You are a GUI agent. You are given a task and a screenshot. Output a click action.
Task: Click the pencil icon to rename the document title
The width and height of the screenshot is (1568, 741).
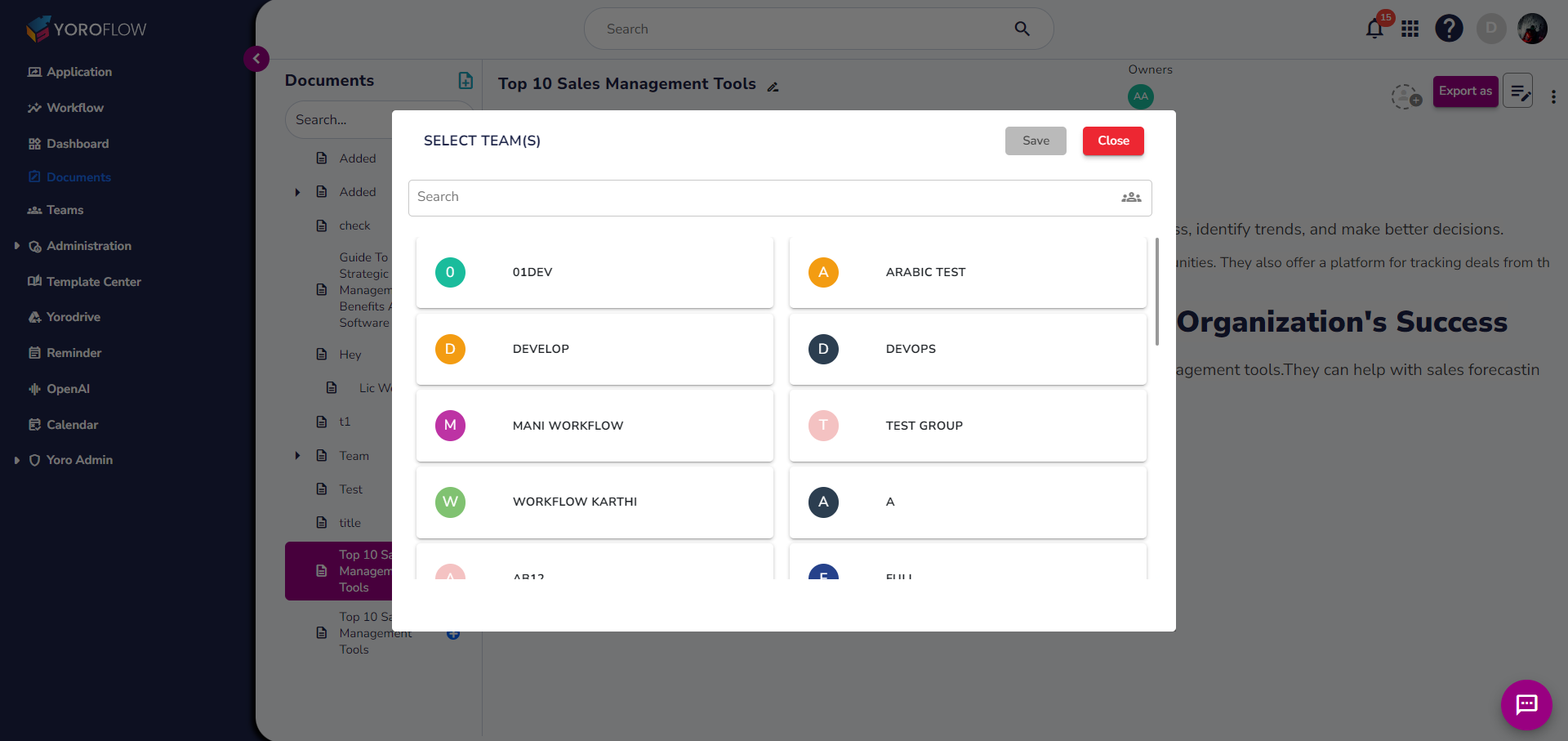773,87
